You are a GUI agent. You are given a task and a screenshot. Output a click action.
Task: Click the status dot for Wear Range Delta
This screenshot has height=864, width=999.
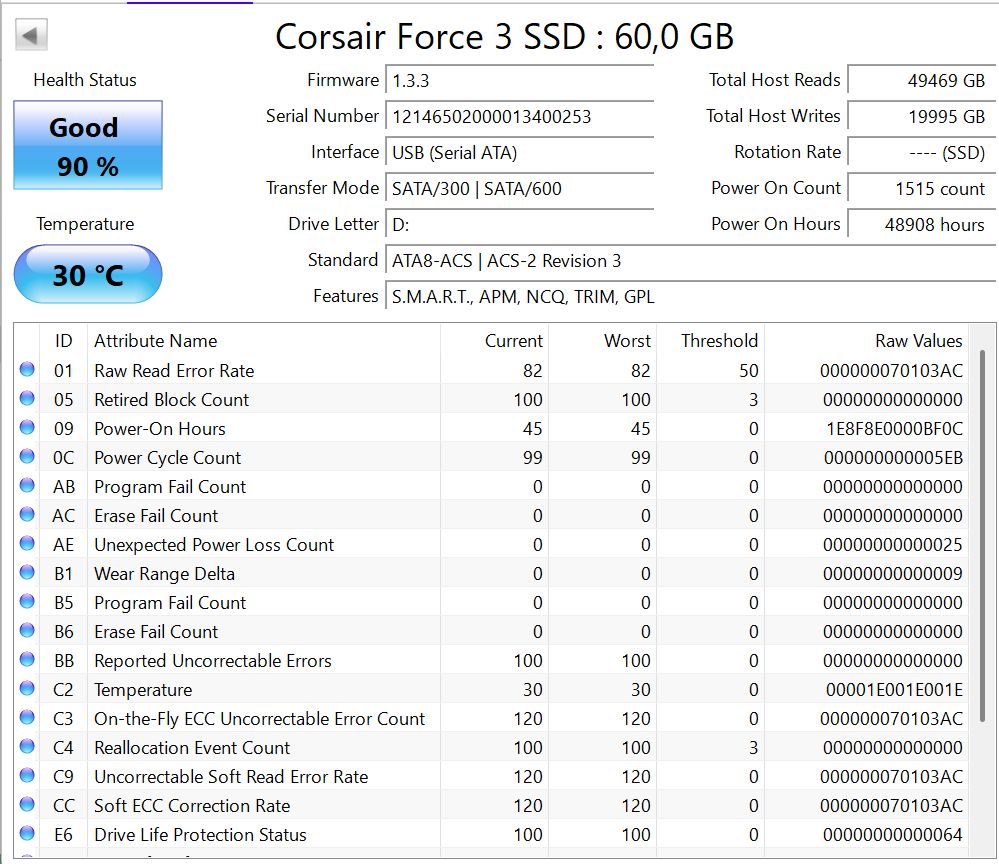27,572
